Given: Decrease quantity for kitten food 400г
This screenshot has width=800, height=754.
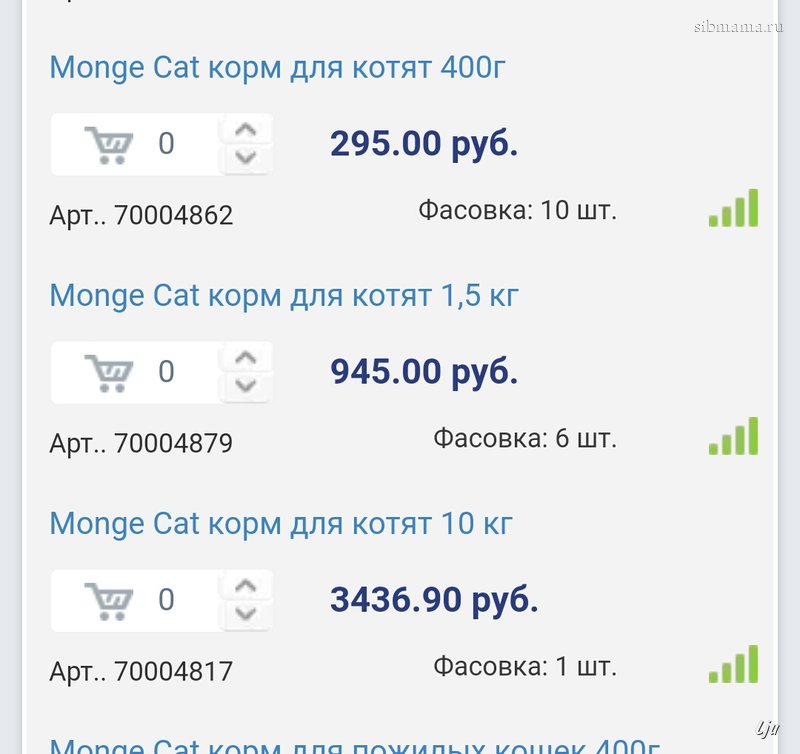Looking at the screenshot, I should [x=246, y=157].
